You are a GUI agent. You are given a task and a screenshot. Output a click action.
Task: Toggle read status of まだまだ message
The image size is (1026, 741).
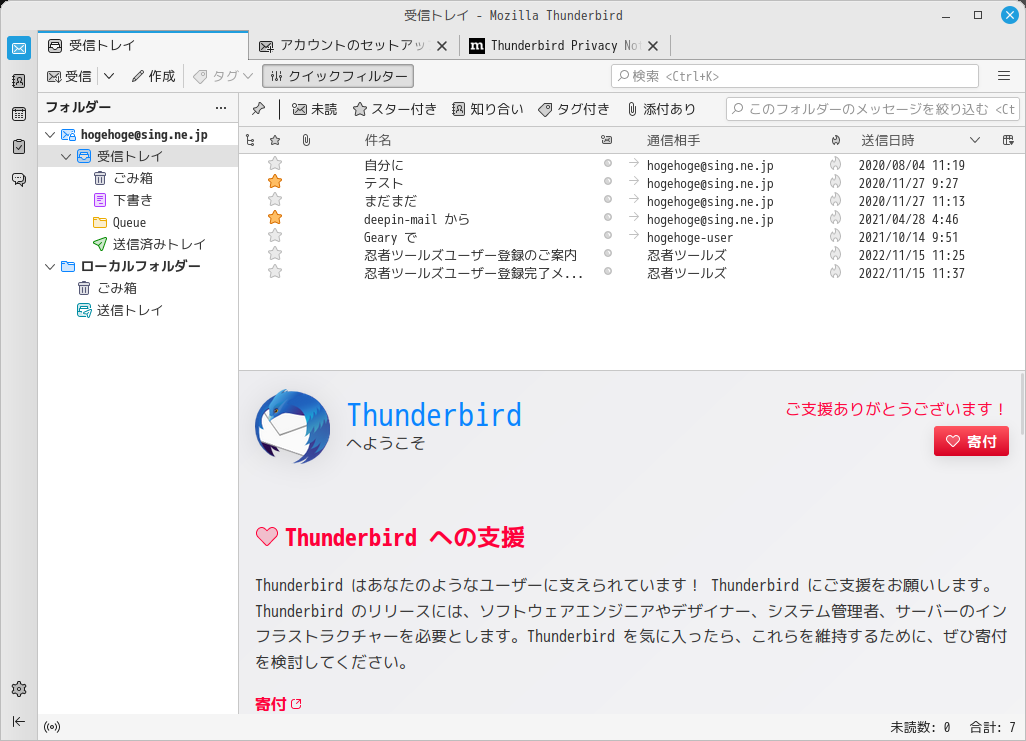(x=608, y=199)
